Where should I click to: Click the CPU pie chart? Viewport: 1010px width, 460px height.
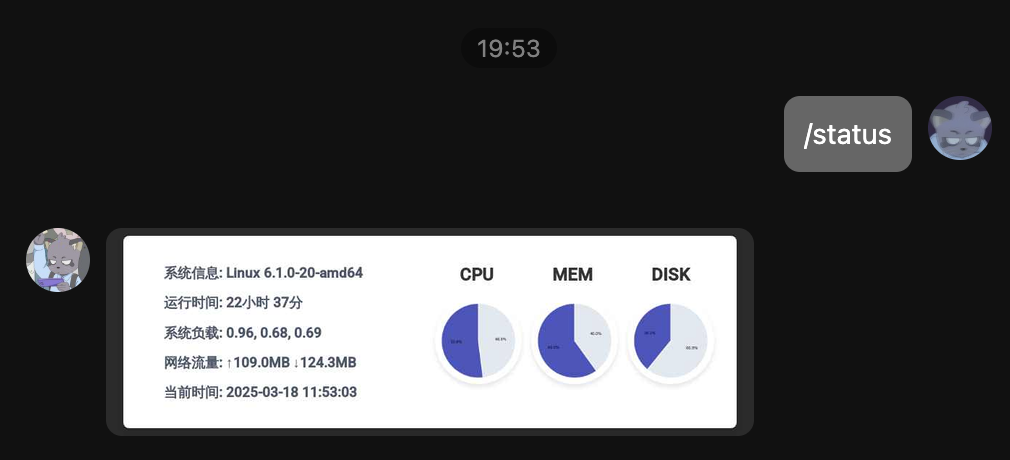pyautogui.click(x=477, y=340)
